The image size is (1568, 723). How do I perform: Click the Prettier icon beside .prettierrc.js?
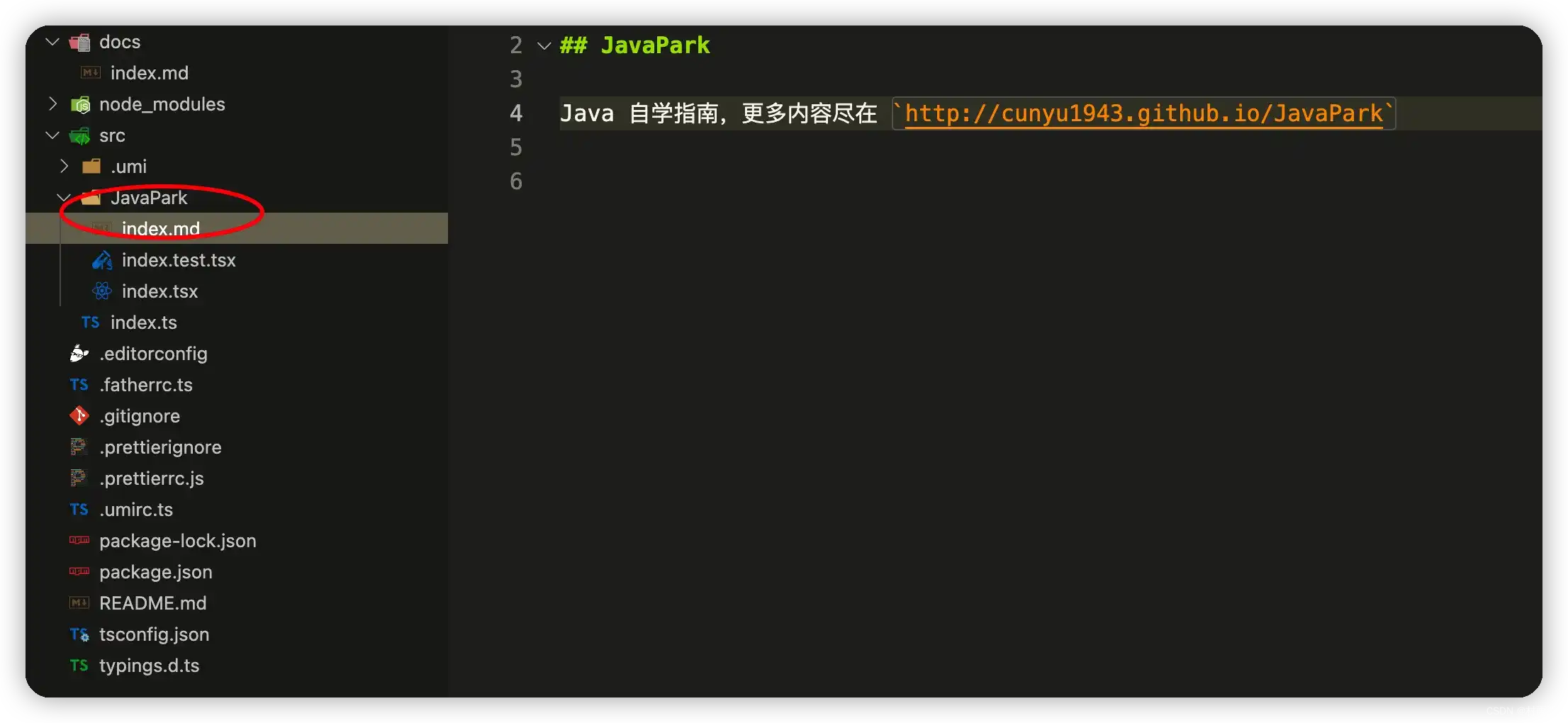79,478
